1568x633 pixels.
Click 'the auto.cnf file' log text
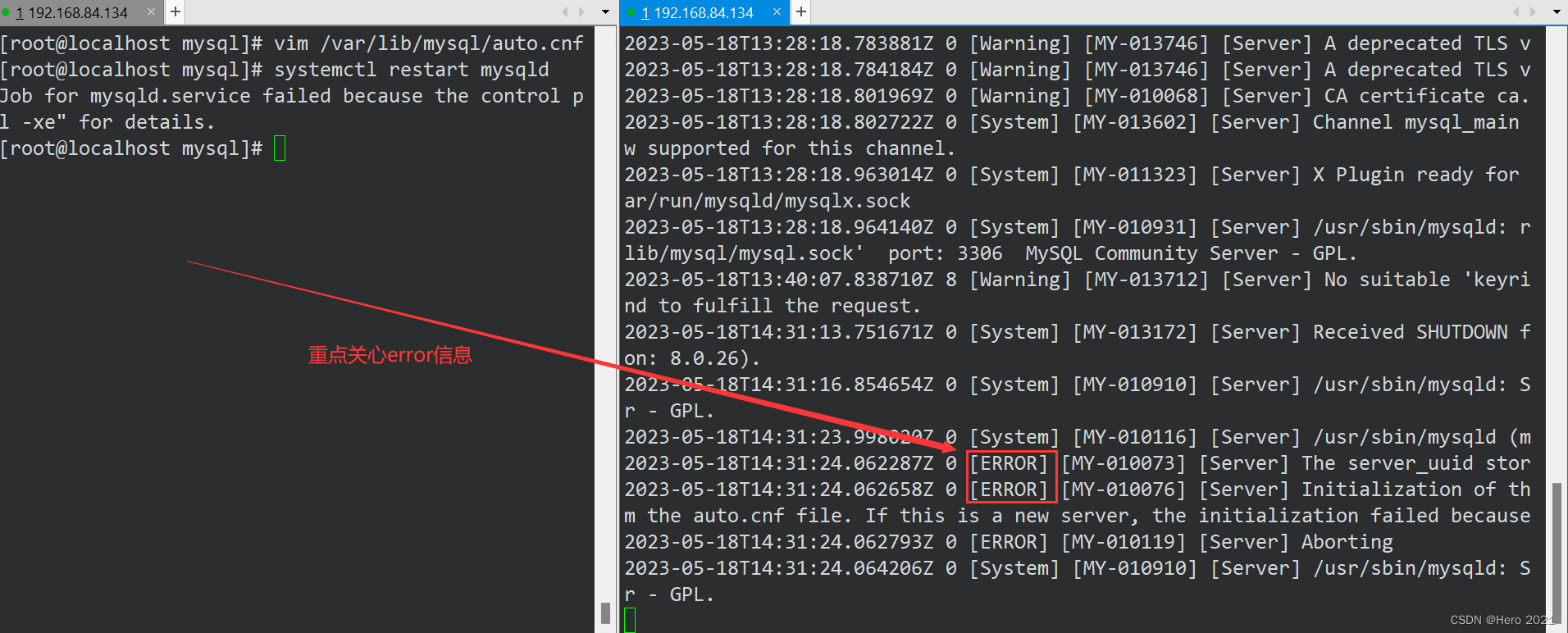coord(750,516)
